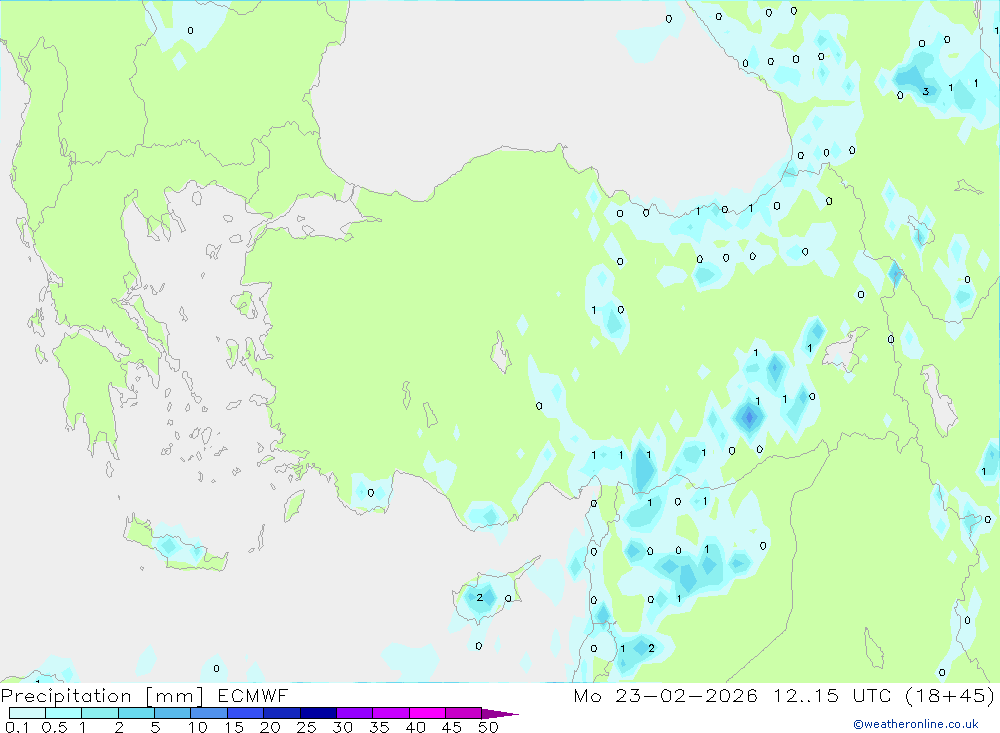Viewport: 1000px width, 733px height.
Task: Click the 30–35 mm violet legend swatch
Action: coord(354,713)
